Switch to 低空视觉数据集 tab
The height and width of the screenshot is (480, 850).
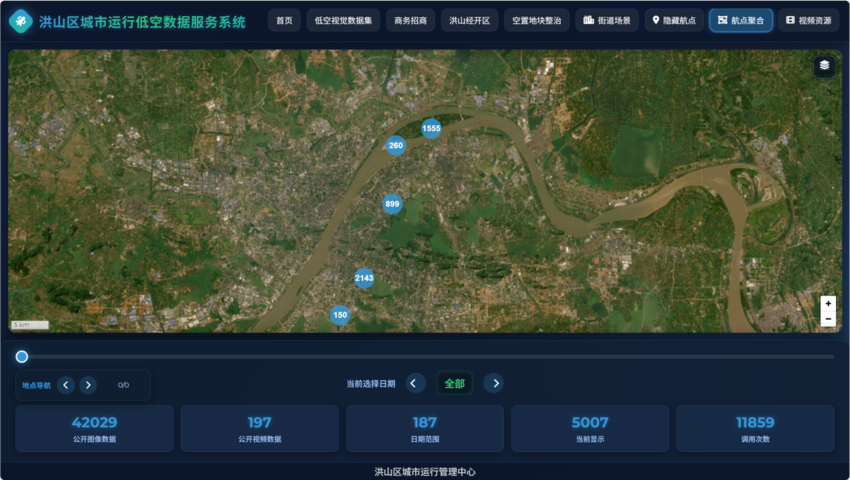click(343, 21)
